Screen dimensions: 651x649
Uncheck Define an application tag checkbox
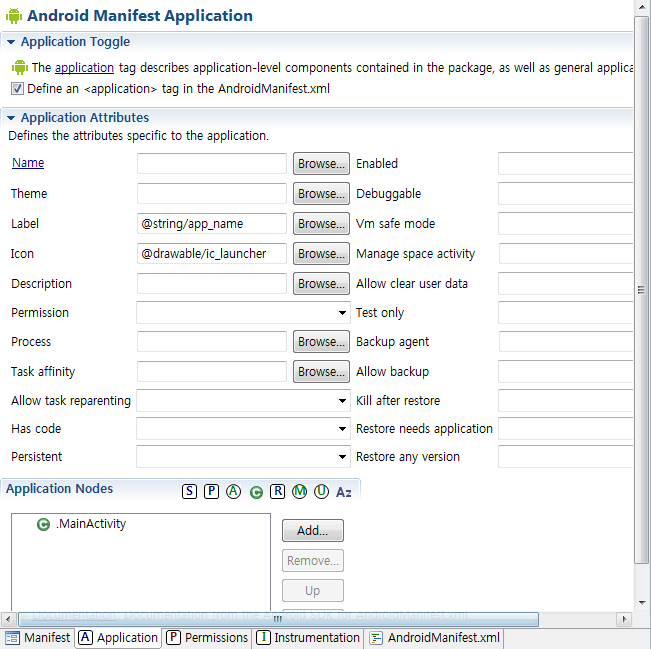click(17, 89)
